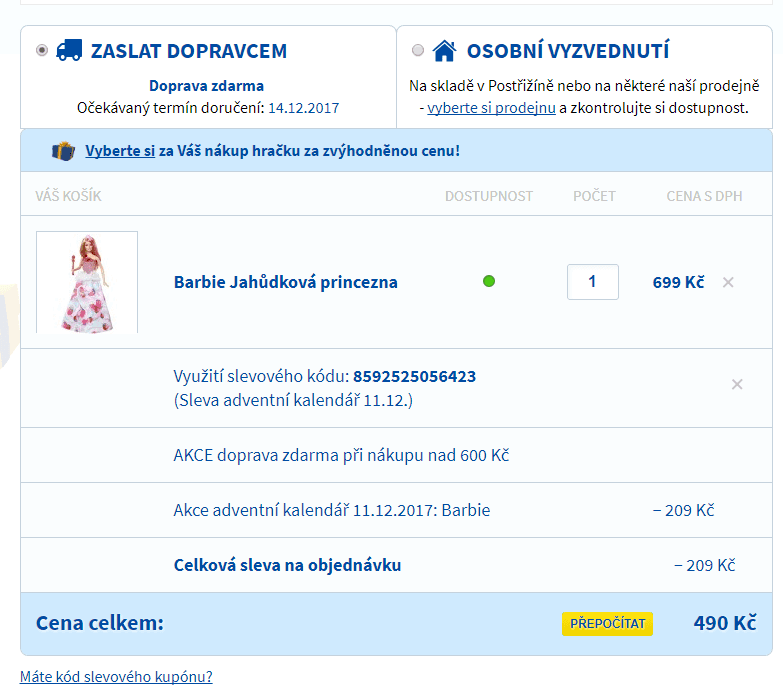The image size is (783, 697).
Task: Click the ZASLAT DOPRAVCEM heading
Action: (189, 51)
